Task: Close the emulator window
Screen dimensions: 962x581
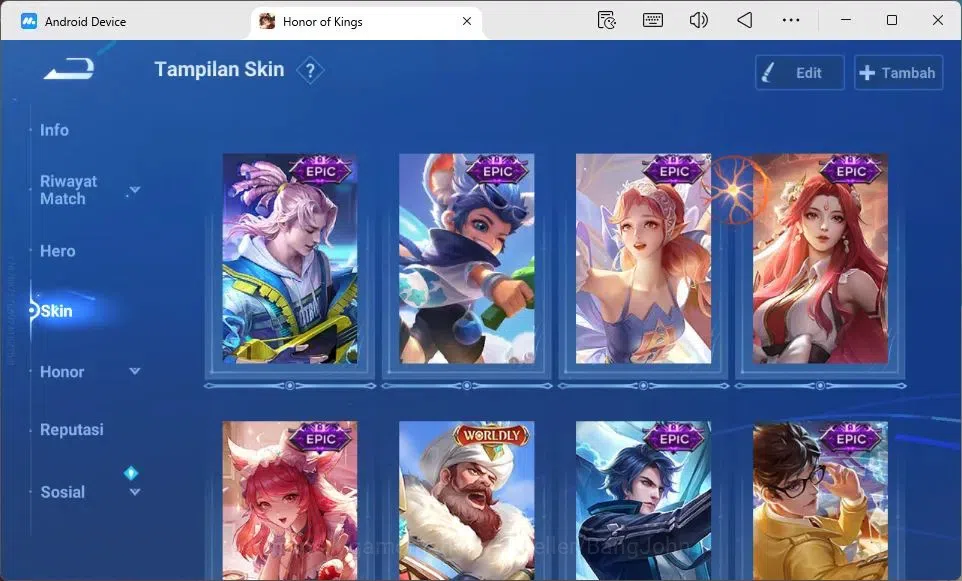Action: (x=937, y=20)
